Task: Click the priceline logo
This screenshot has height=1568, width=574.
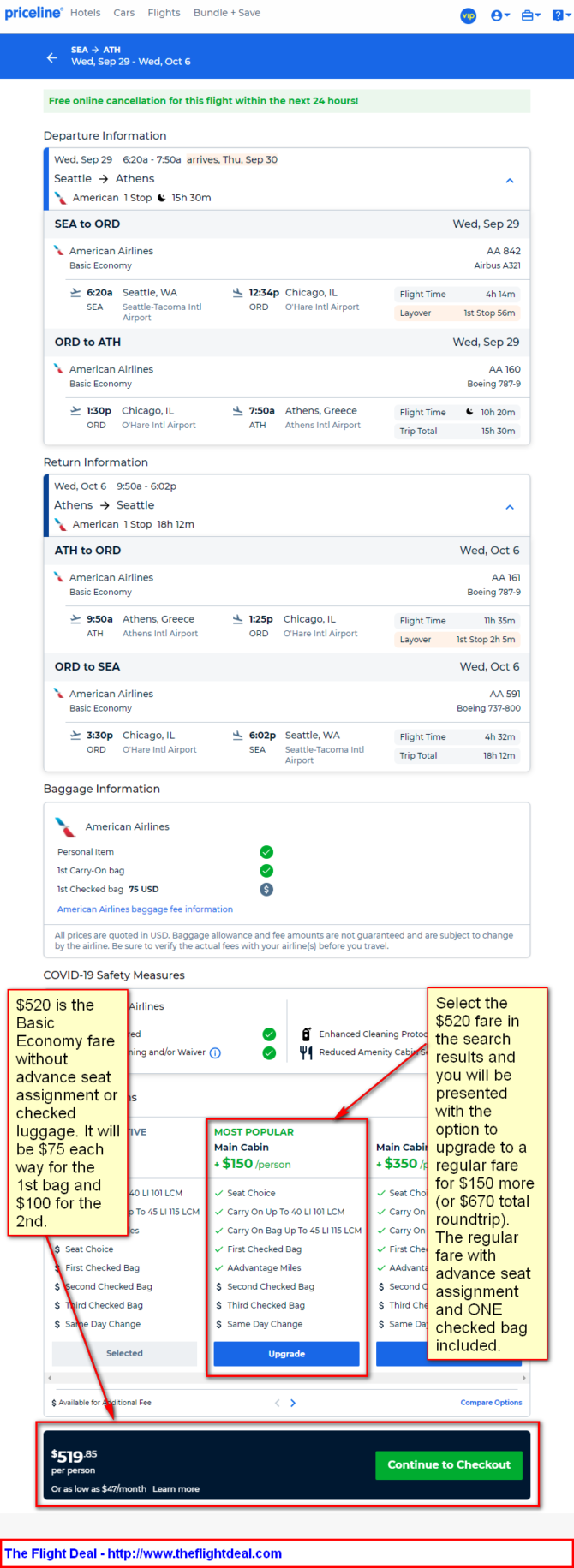Action: pos(33,13)
